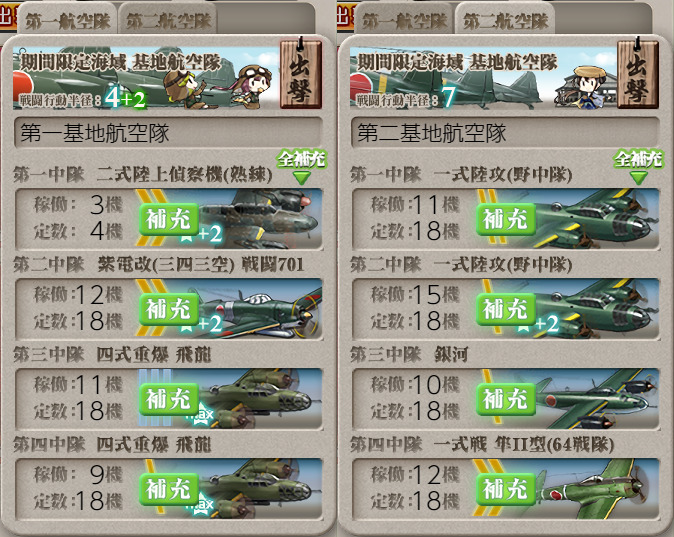Click the left panel's 出撃 wooden sortie sign

click(301, 73)
